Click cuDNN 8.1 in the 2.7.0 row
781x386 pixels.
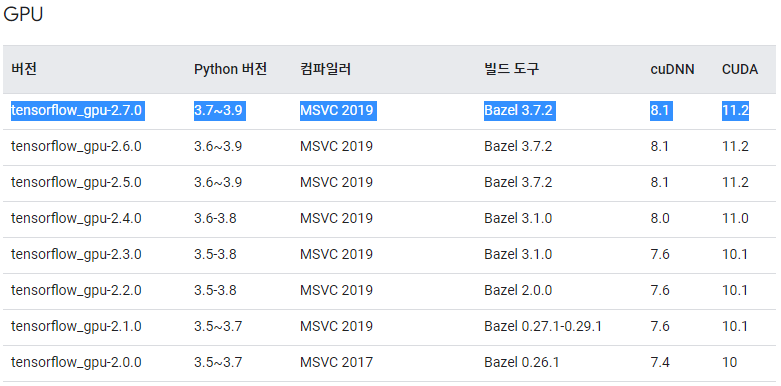pos(661,110)
